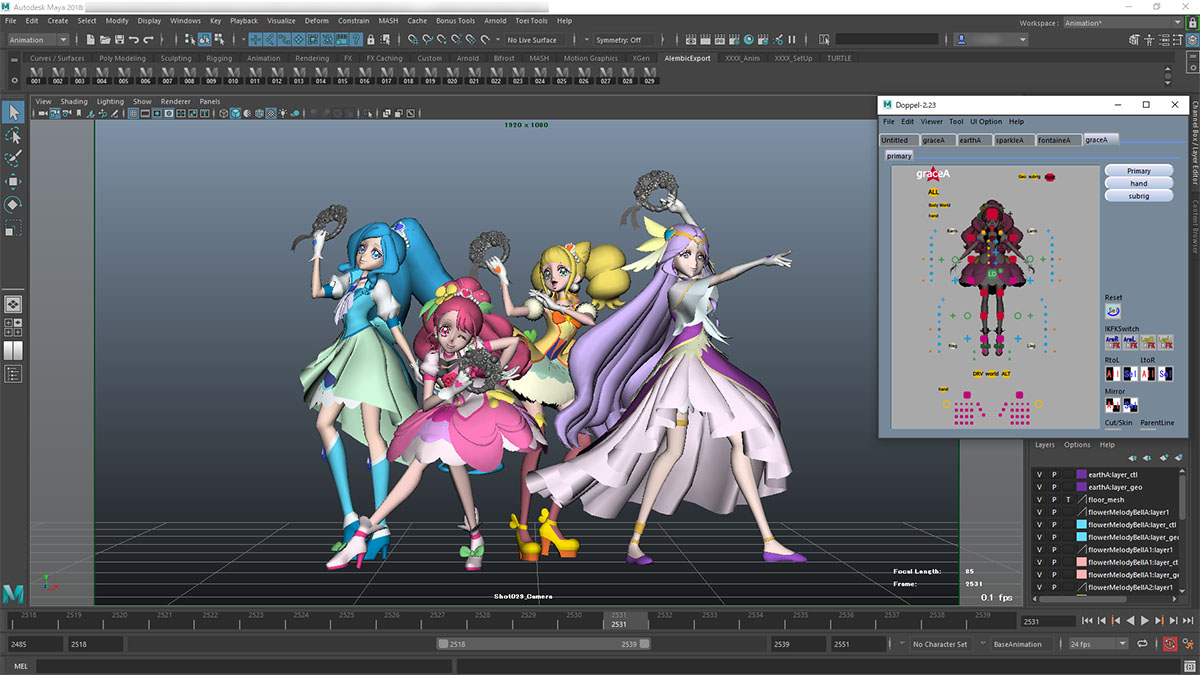
Task: Toggle T display type for floor_mesh
Action: pos(1068,499)
